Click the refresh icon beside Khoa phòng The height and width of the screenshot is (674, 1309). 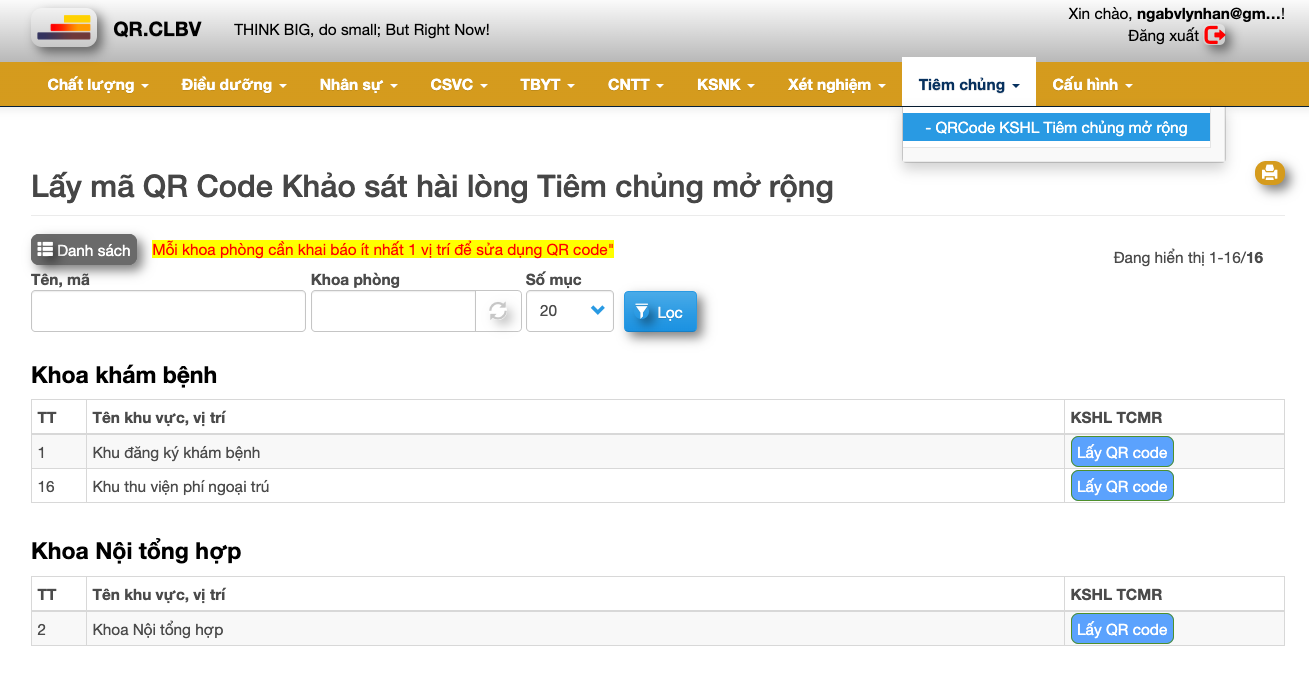(x=498, y=311)
